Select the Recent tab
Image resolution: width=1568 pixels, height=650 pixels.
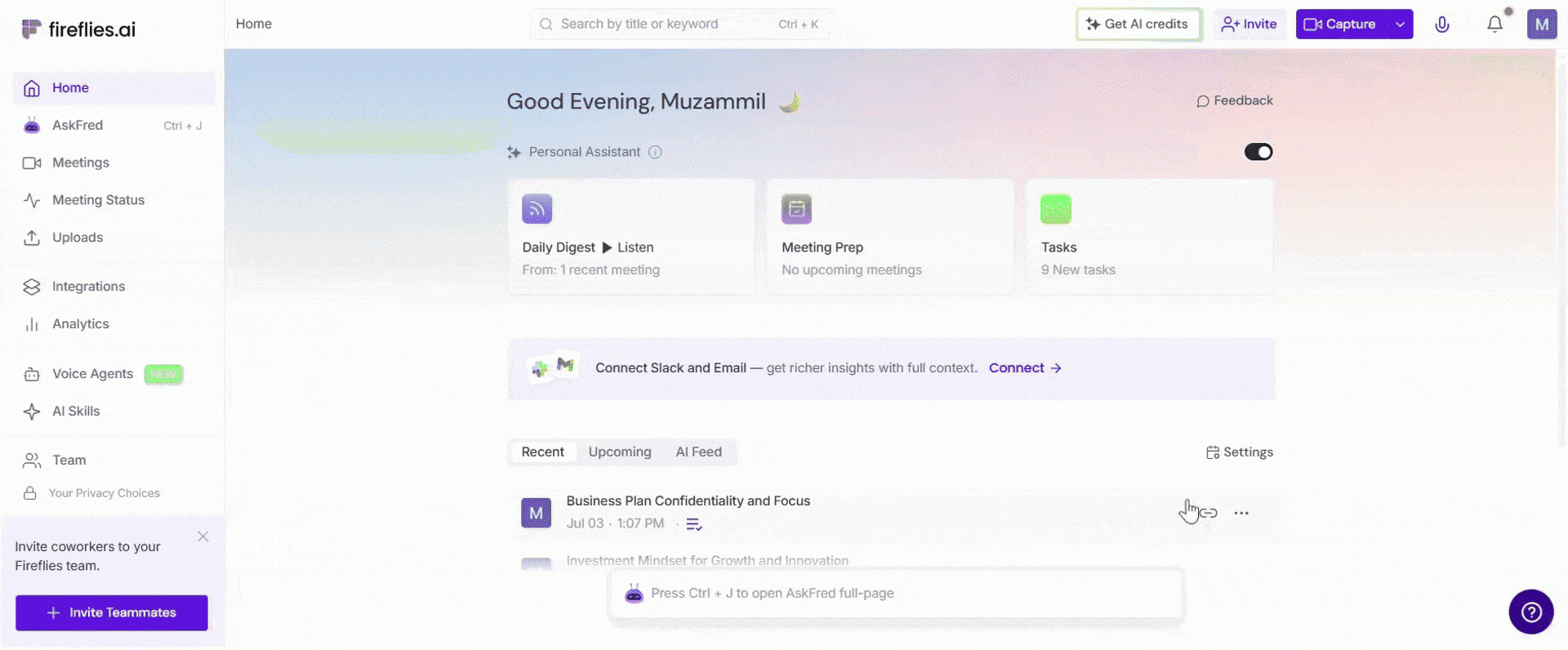(x=542, y=452)
